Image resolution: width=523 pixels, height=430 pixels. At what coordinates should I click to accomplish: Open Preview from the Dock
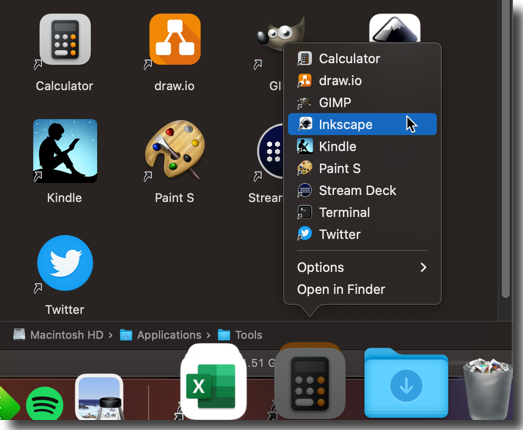(99, 397)
